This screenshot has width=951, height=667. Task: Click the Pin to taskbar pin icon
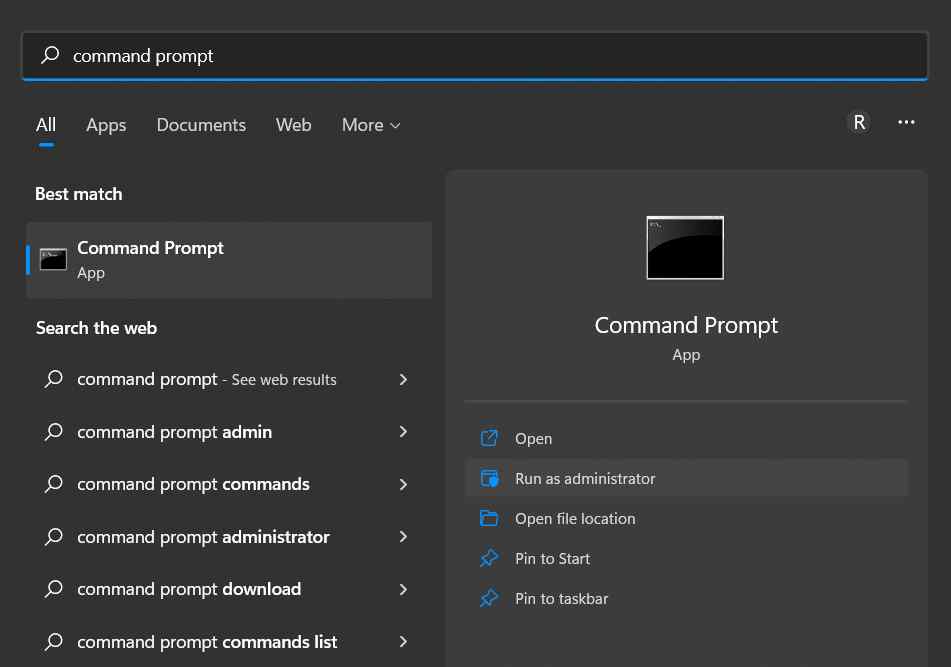point(489,598)
